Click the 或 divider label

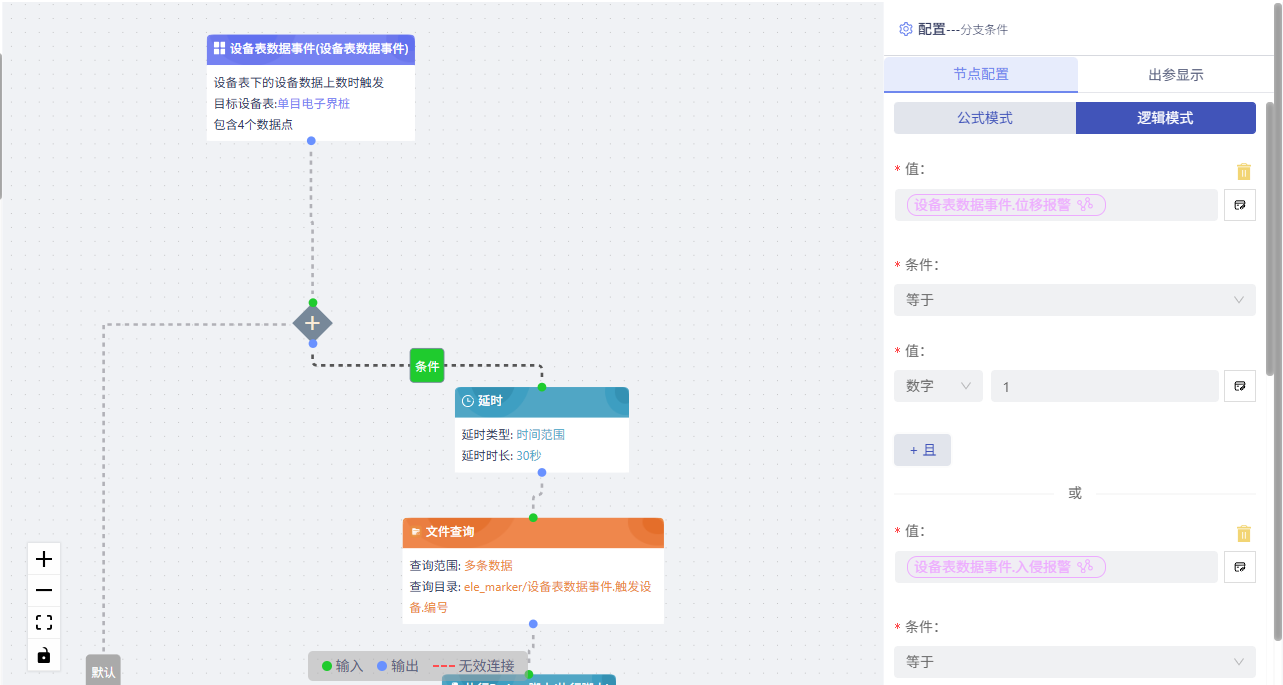tap(1075, 493)
